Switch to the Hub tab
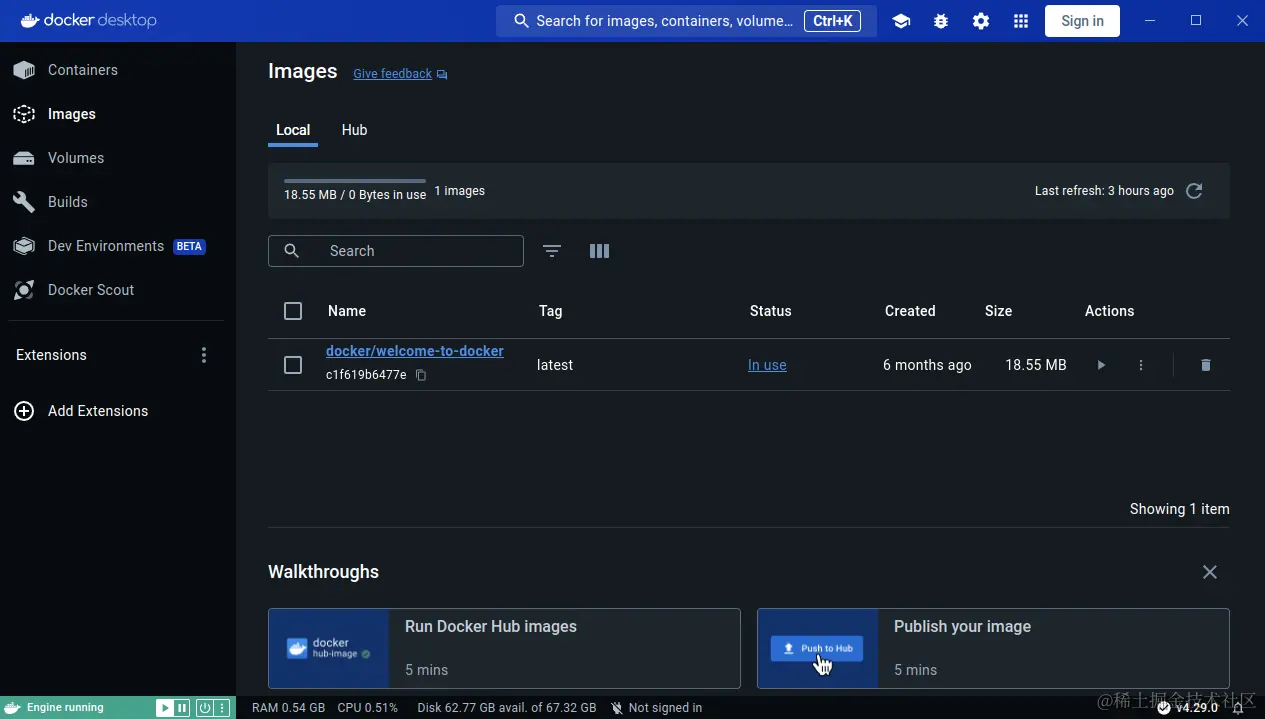The width and height of the screenshot is (1265, 719). [x=354, y=130]
